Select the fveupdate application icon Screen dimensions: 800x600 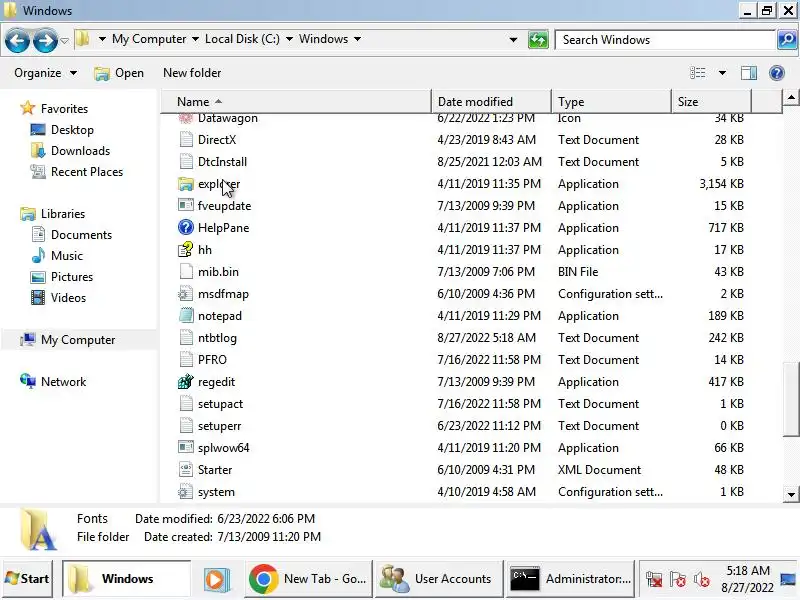coord(186,206)
